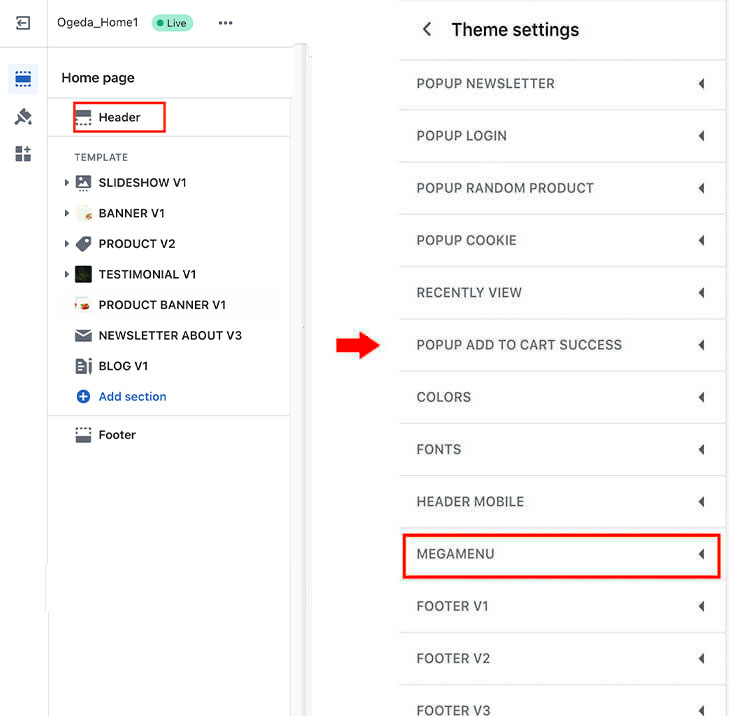
Task: Open Theme settings paintbrush icon
Action: click(x=23, y=117)
